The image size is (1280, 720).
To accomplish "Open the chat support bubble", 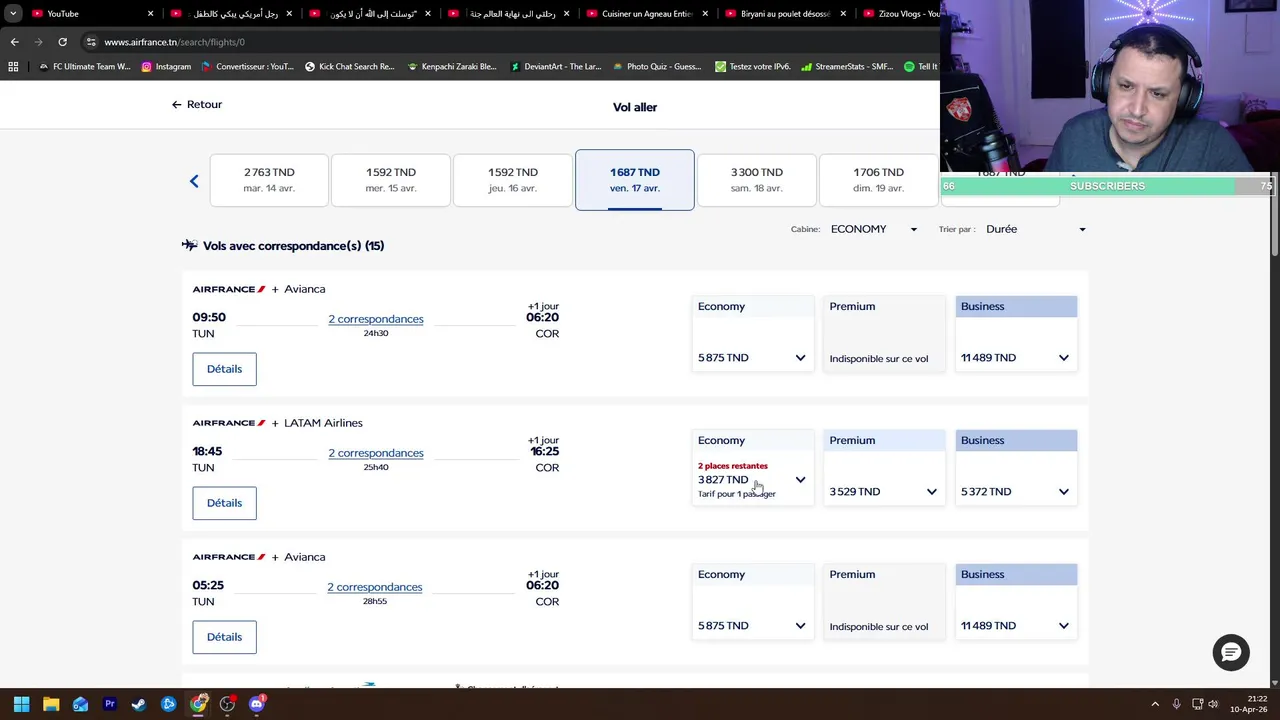I will pyautogui.click(x=1231, y=652).
